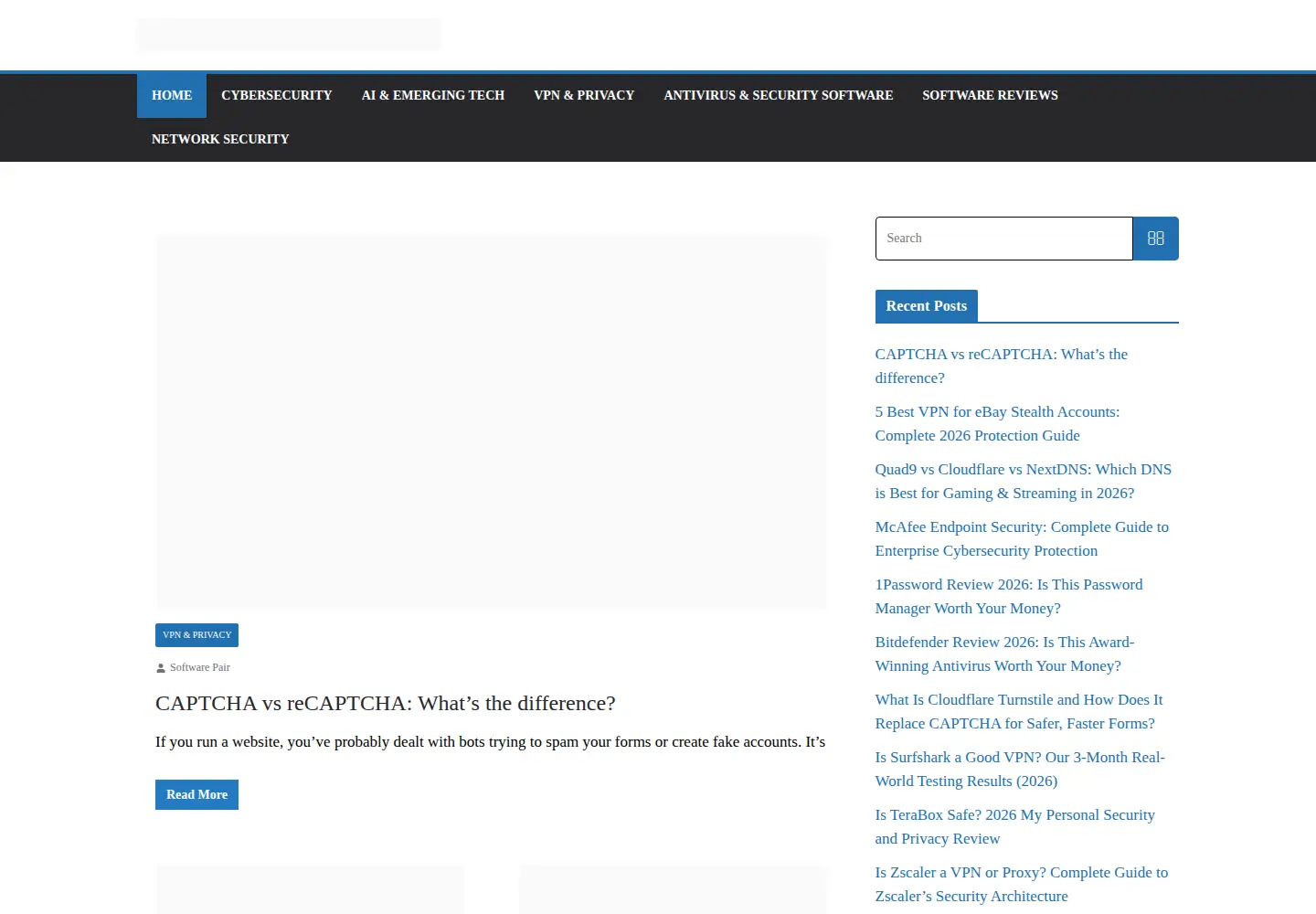Open the Home menu item
1316x914 pixels.
coord(172,95)
